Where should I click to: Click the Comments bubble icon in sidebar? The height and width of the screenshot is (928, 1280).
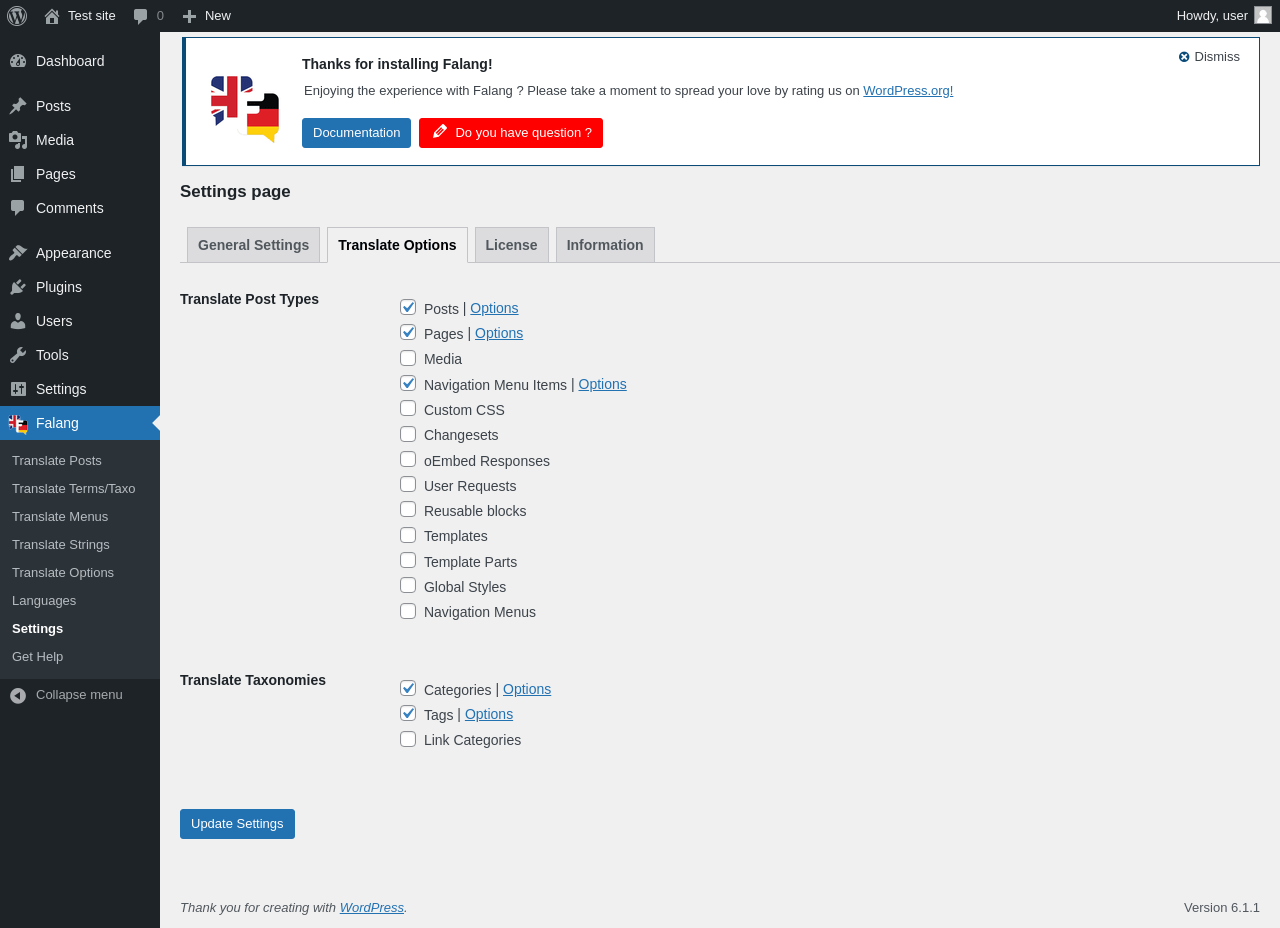pos(18,208)
